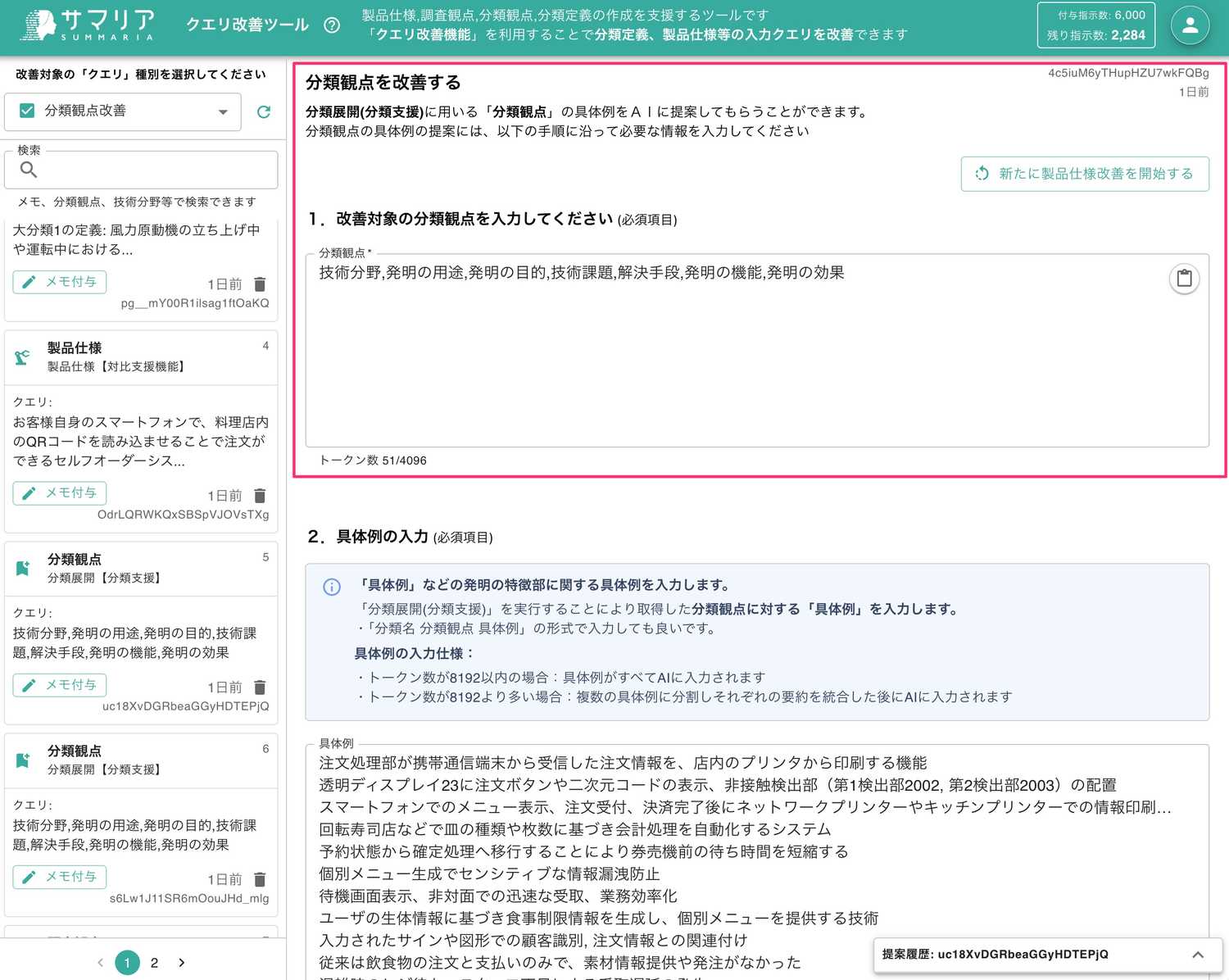The image size is (1229, 980).
Task: Delete the pg__mY00R1ilsag1ftOaKQ card with trash icon
Action: pos(260,284)
